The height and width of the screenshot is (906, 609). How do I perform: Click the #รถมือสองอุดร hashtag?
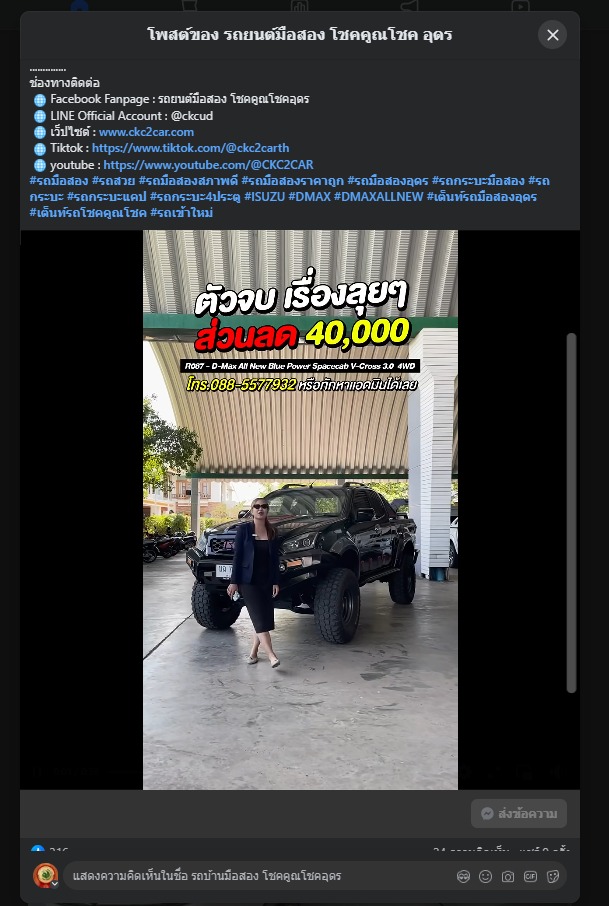coord(388,180)
